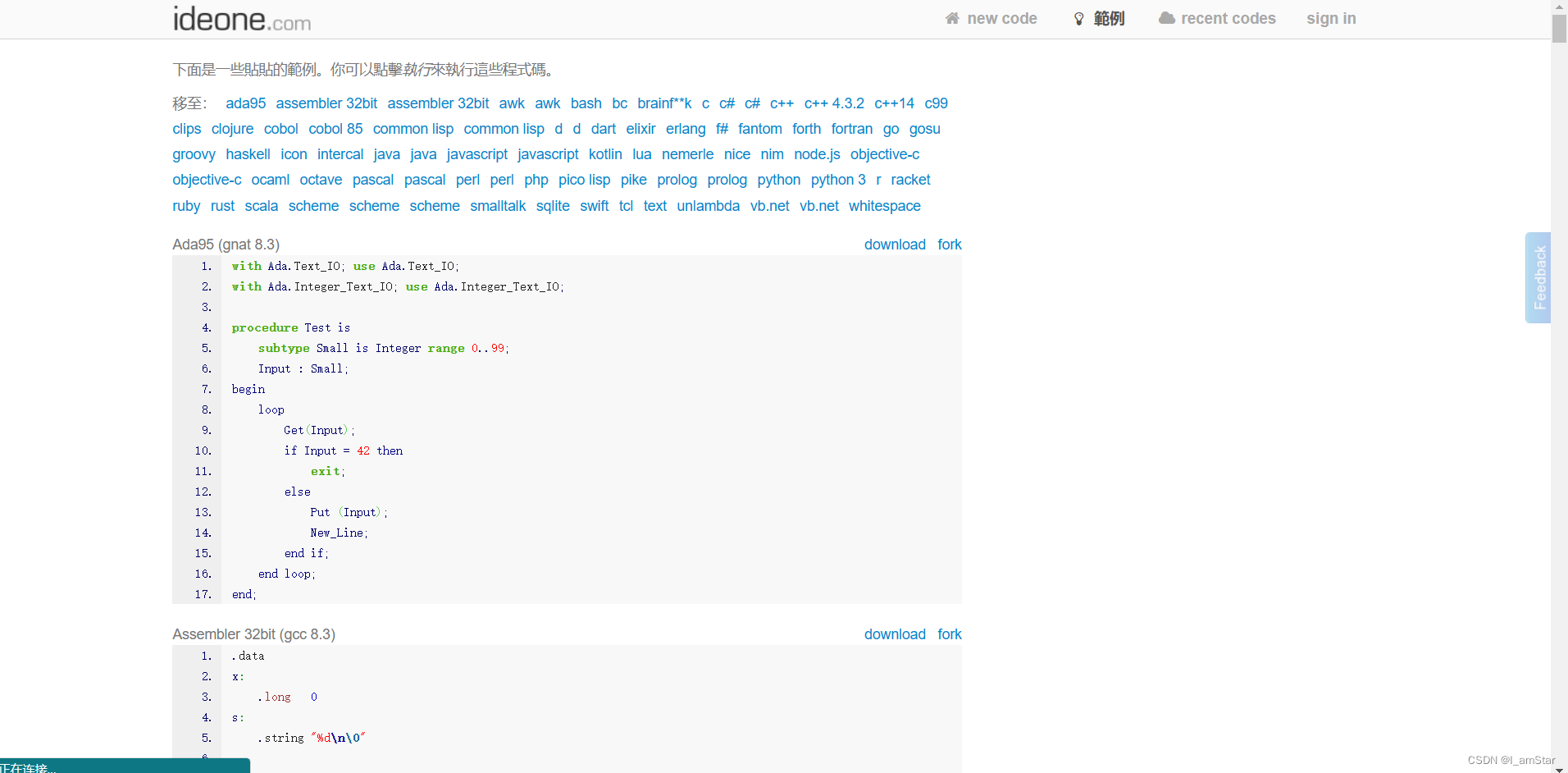This screenshot has width=1568, height=773.
Task: Jump to the brainf**k sample
Action: (664, 103)
